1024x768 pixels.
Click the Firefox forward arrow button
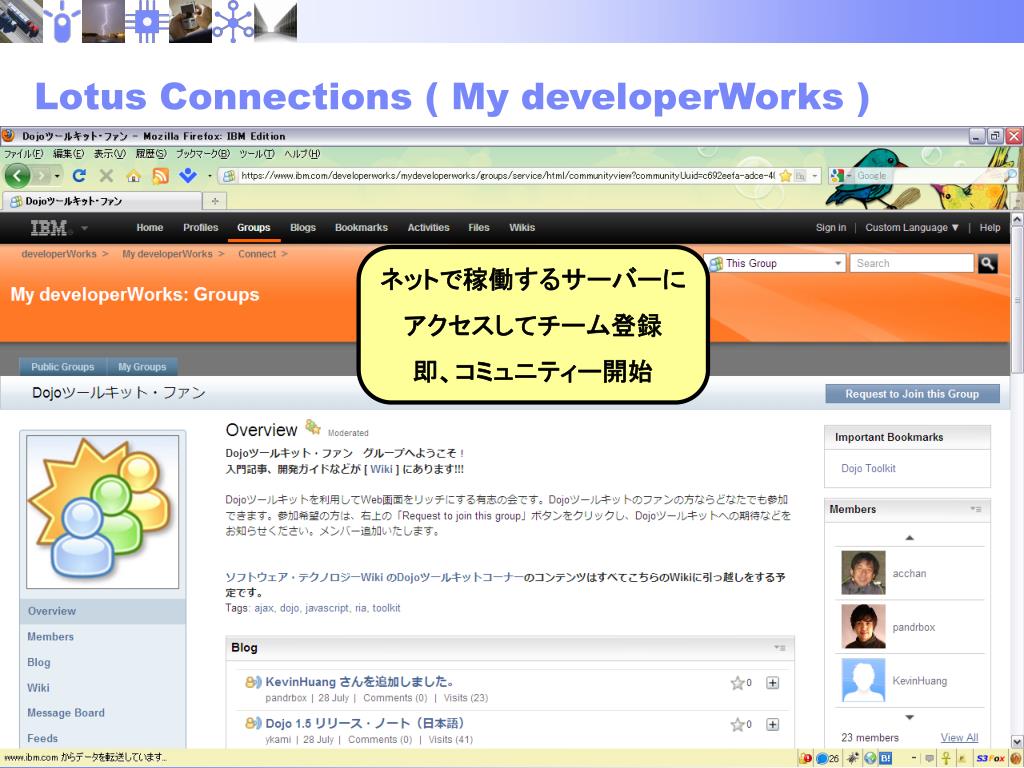(42, 176)
